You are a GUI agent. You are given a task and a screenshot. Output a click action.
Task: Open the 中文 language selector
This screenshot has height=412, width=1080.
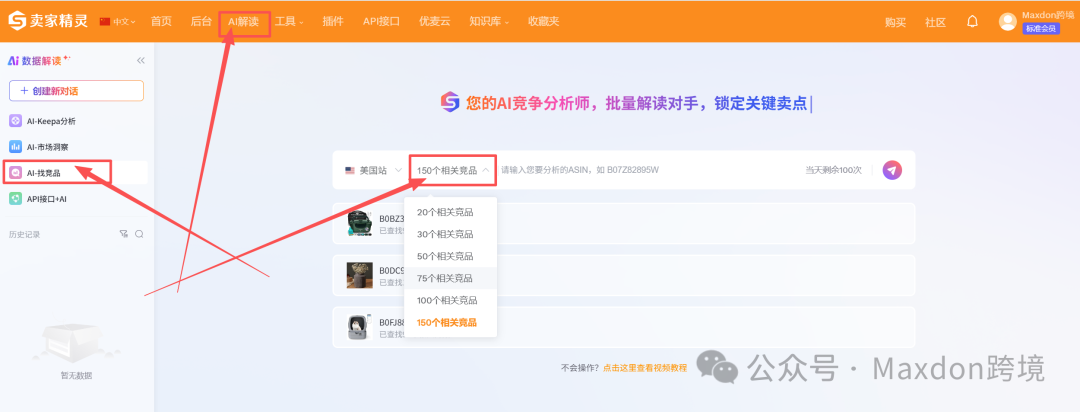(x=118, y=21)
